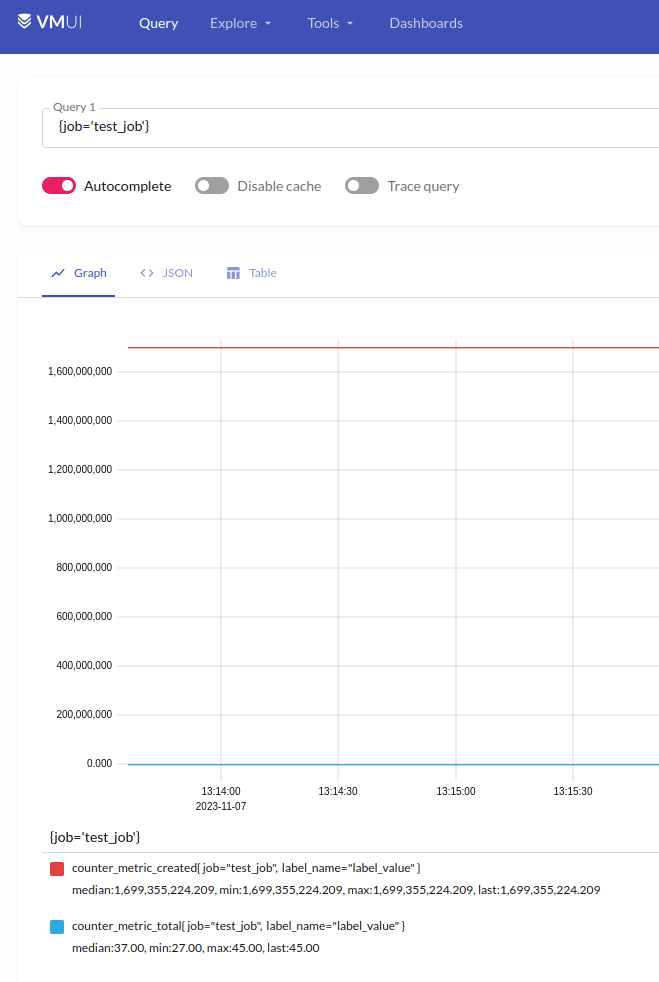Click the Table tab grid icon
659x982 pixels.
tap(234, 273)
